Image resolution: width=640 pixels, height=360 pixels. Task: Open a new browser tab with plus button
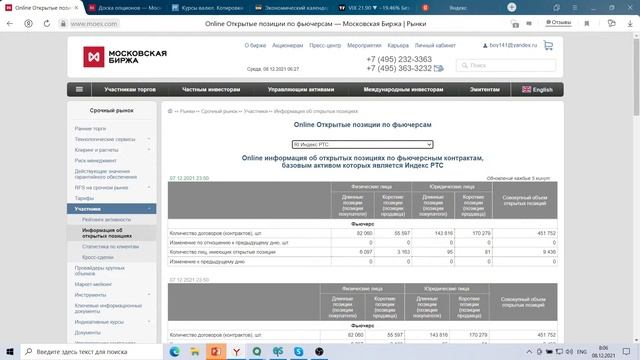[511, 7]
